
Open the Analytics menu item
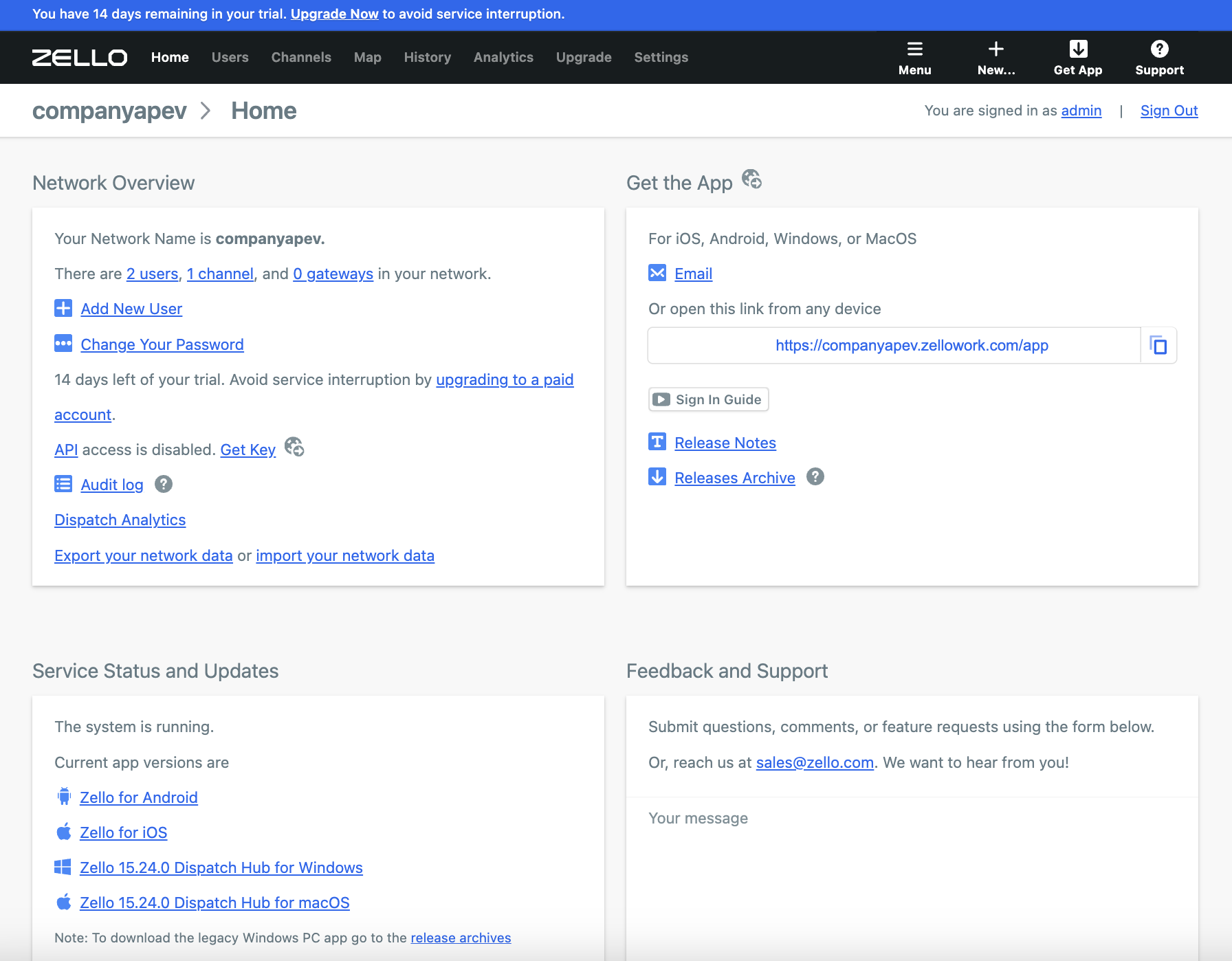click(x=503, y=57)
